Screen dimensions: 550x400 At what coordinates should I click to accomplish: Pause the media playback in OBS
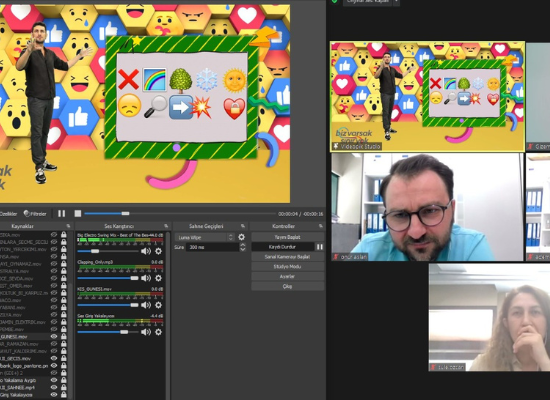[62, 213]
